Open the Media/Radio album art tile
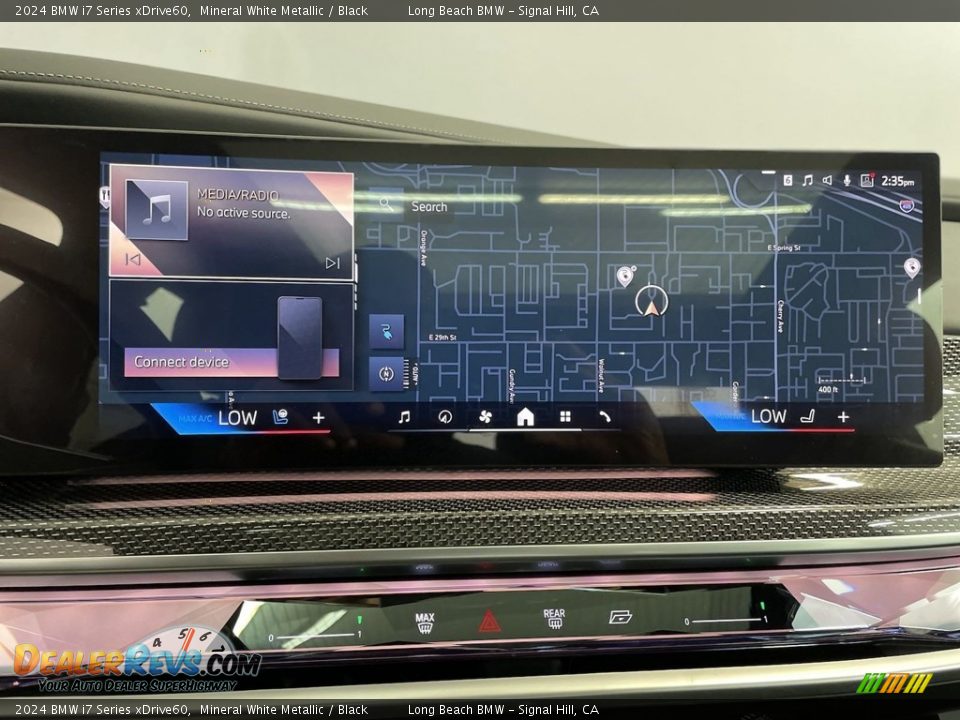Viewport: 960px width, 720px height. coord(157,209)
